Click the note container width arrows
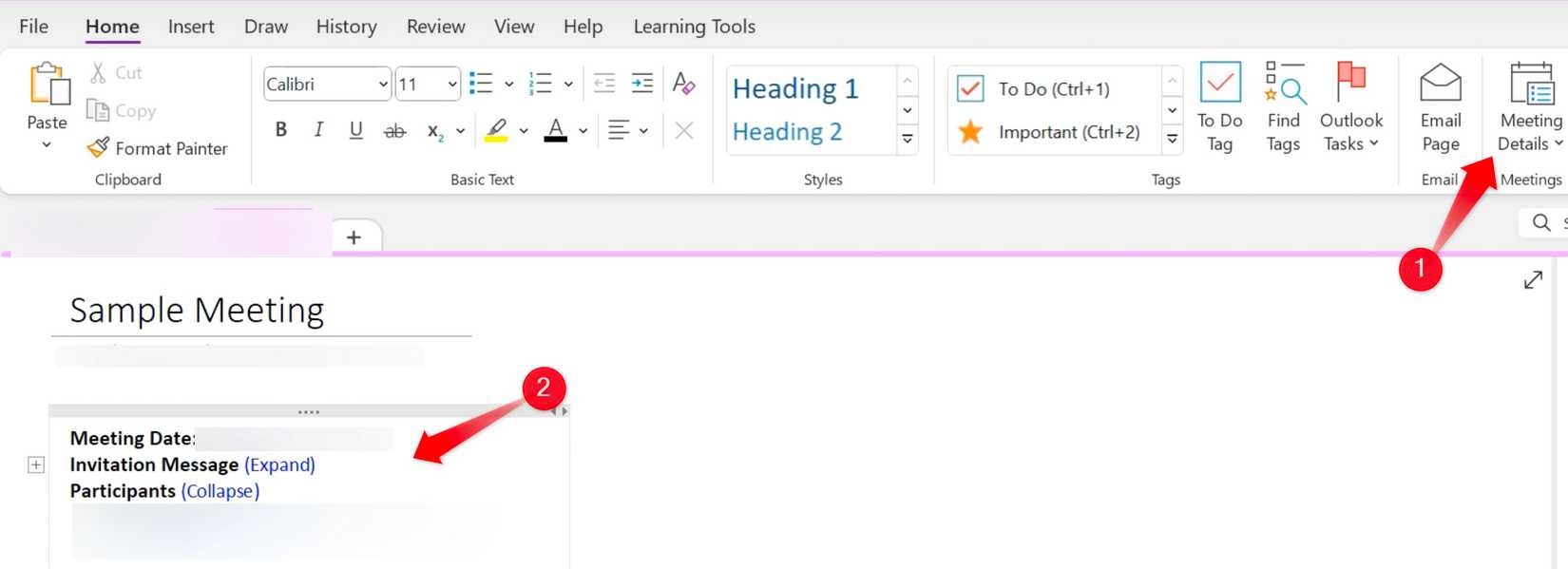The width and height of the screenshot is (1568, 569). (x=560, y=411)
